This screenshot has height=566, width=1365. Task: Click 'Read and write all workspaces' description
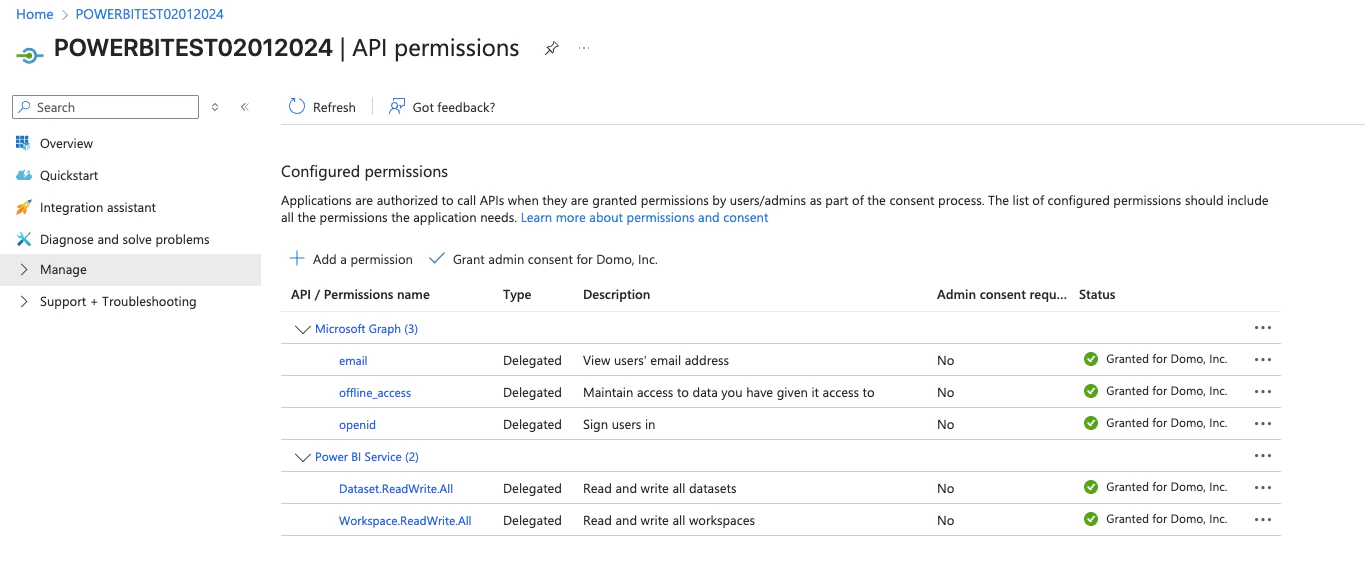coord(669,521)
